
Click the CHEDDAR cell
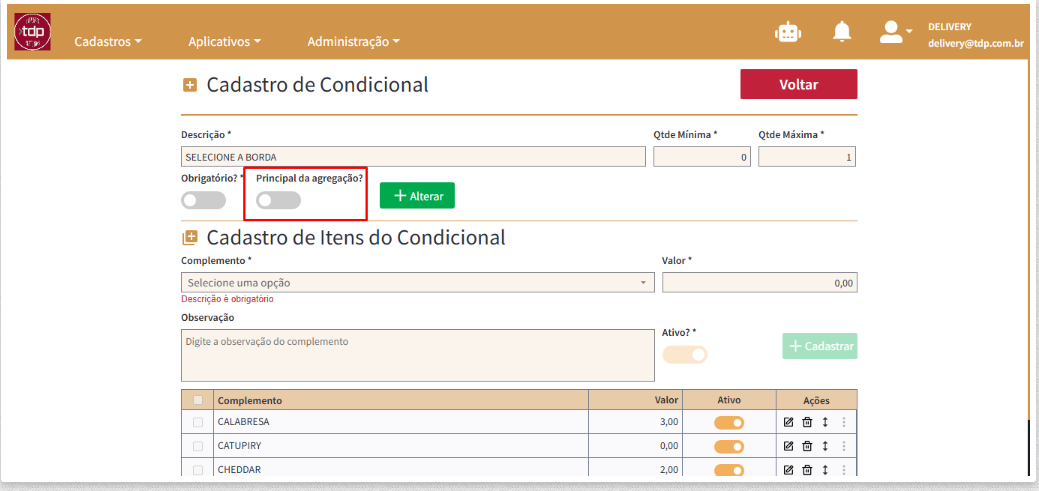tap(401, 468)
